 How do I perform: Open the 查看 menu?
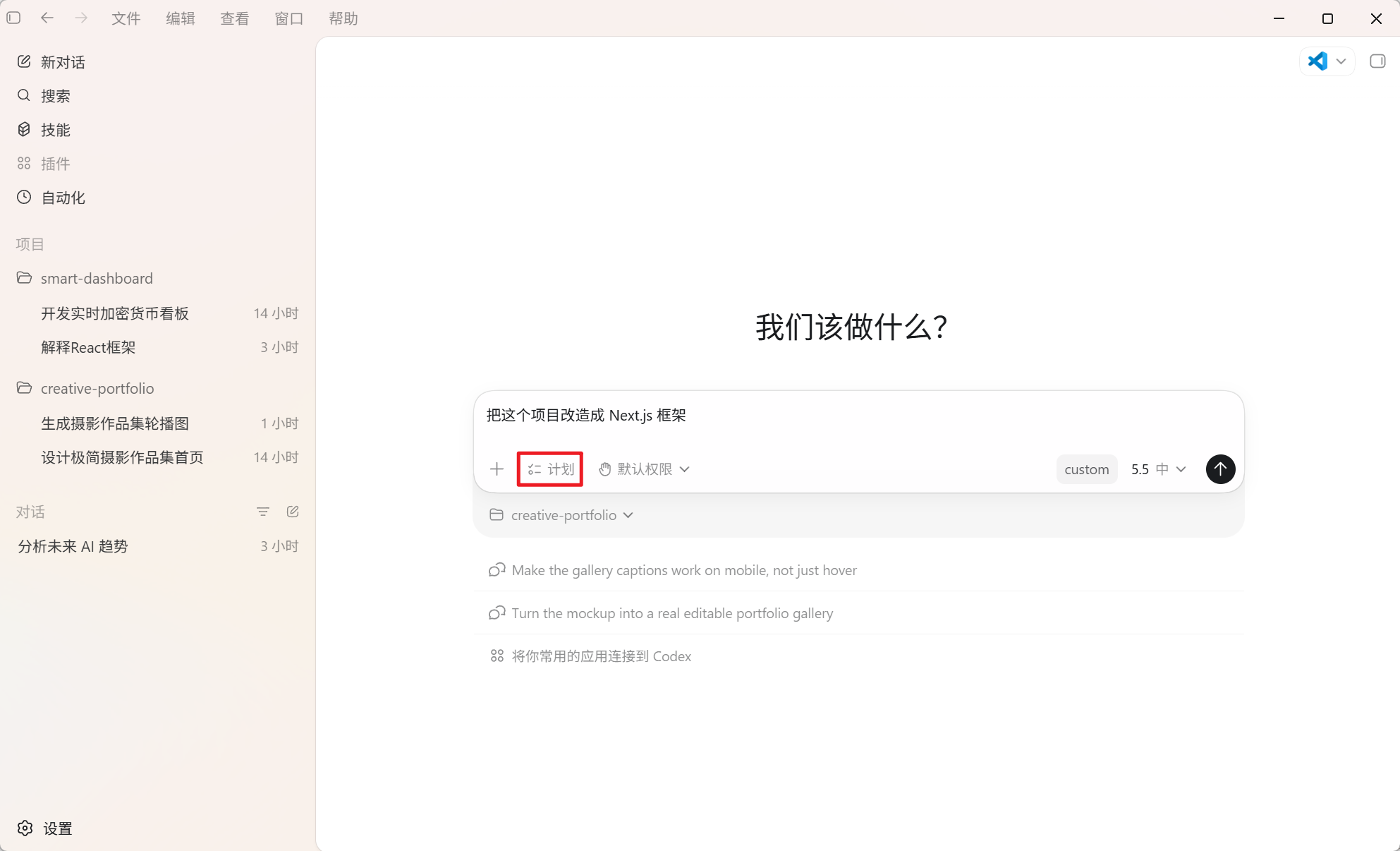coord(234,18)
